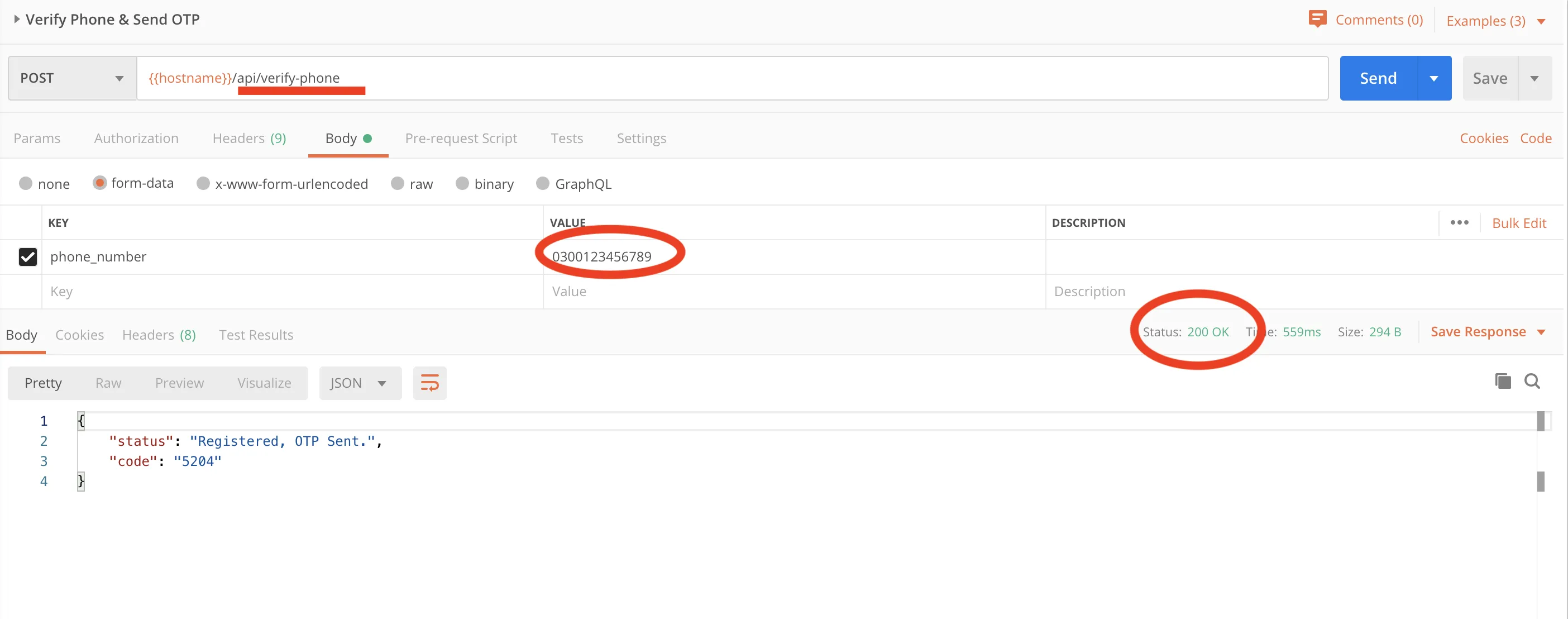The height and width of the screenshot is (619, 1568).
Task: Select x-www-form-urlencoded radio option
Action: point(203,183)
